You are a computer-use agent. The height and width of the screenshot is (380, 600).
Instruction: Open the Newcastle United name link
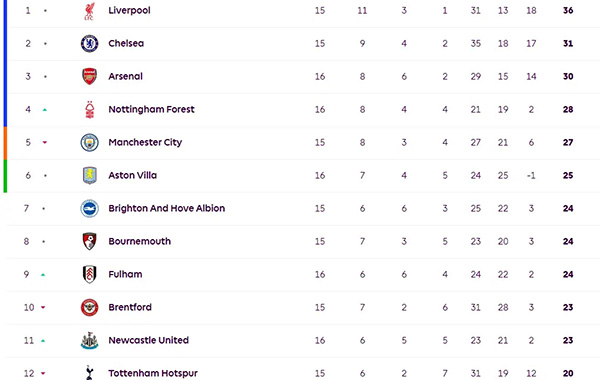[x=148, y=340]
